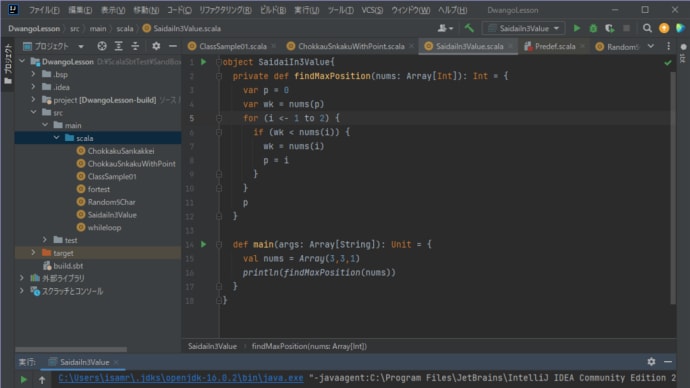This screenshot has width=690, height=388.
Task: Switch to ChokkauSnkakuWithPoint.scala tab
Action: coord(351,46)
